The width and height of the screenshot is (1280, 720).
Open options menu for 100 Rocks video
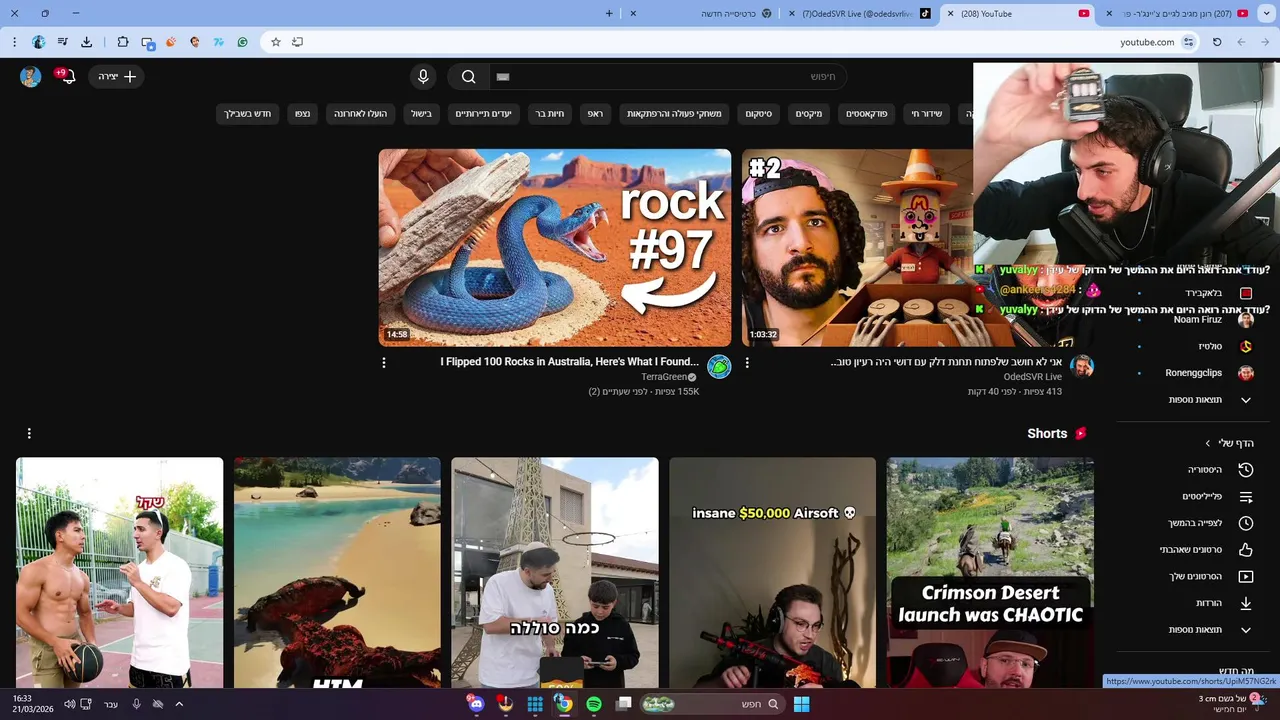point(384,363)
